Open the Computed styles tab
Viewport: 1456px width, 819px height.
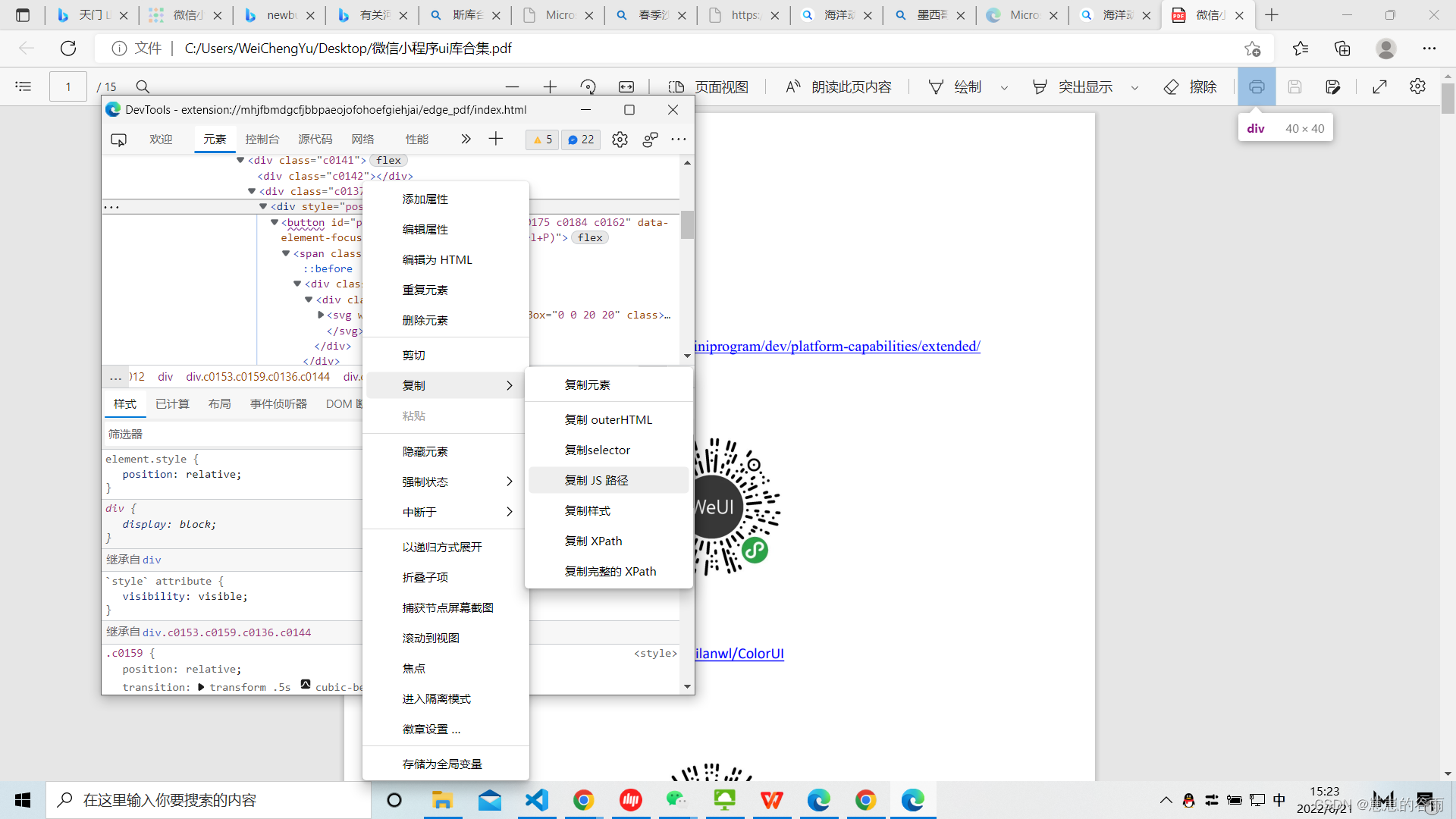(172, 404)
